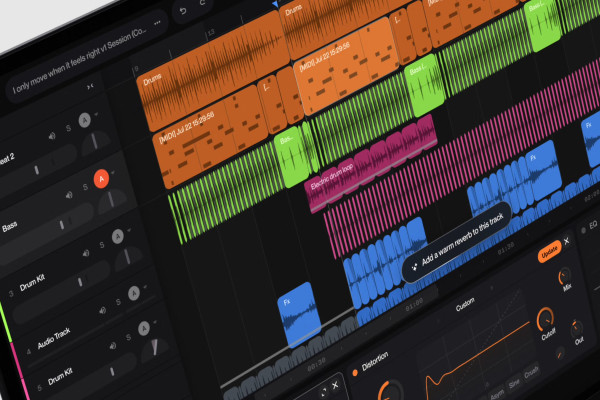Solo track 5 Drum Kit

tap(129, 337)
